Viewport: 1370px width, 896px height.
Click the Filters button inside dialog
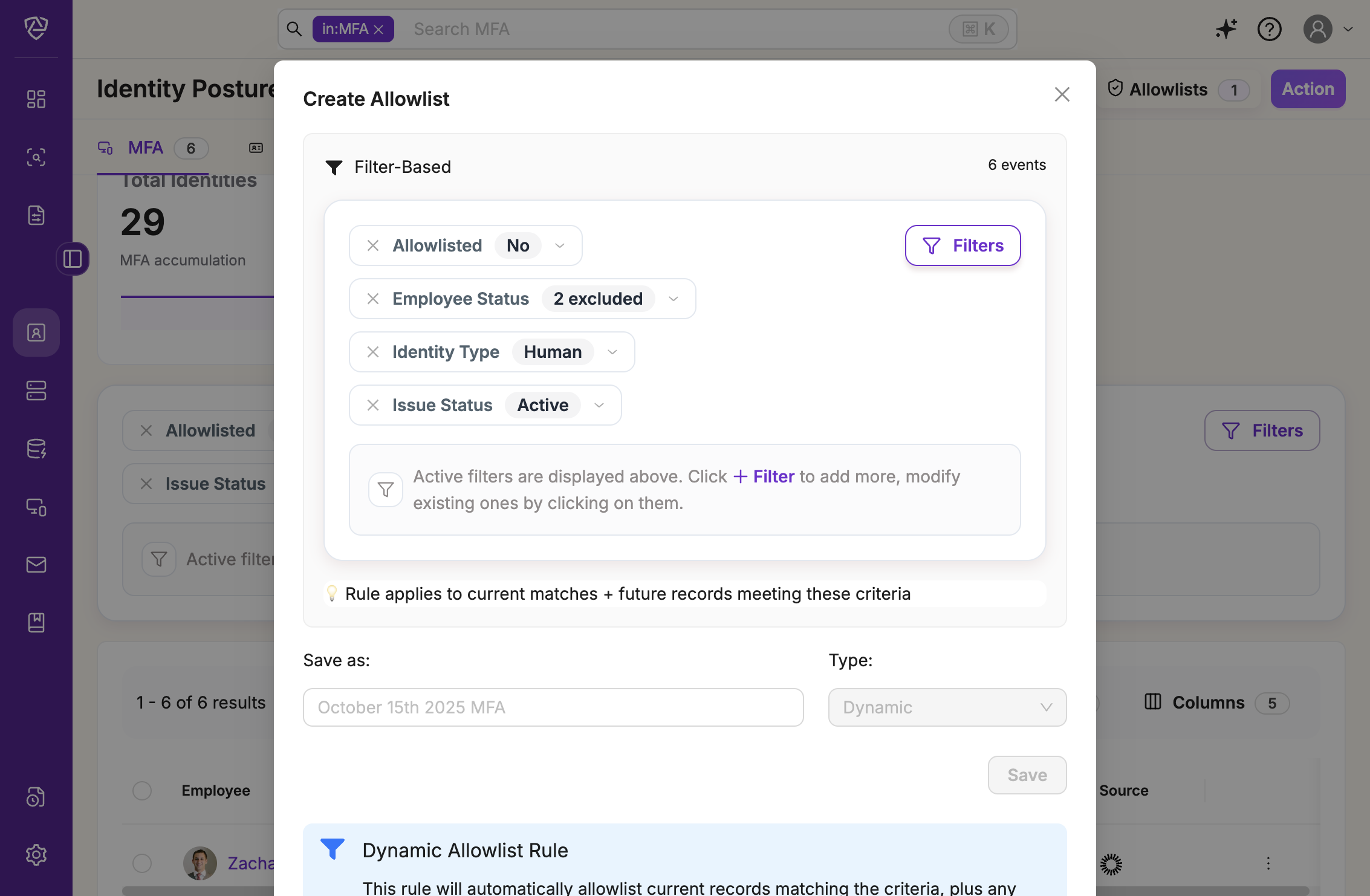[963, 245]
